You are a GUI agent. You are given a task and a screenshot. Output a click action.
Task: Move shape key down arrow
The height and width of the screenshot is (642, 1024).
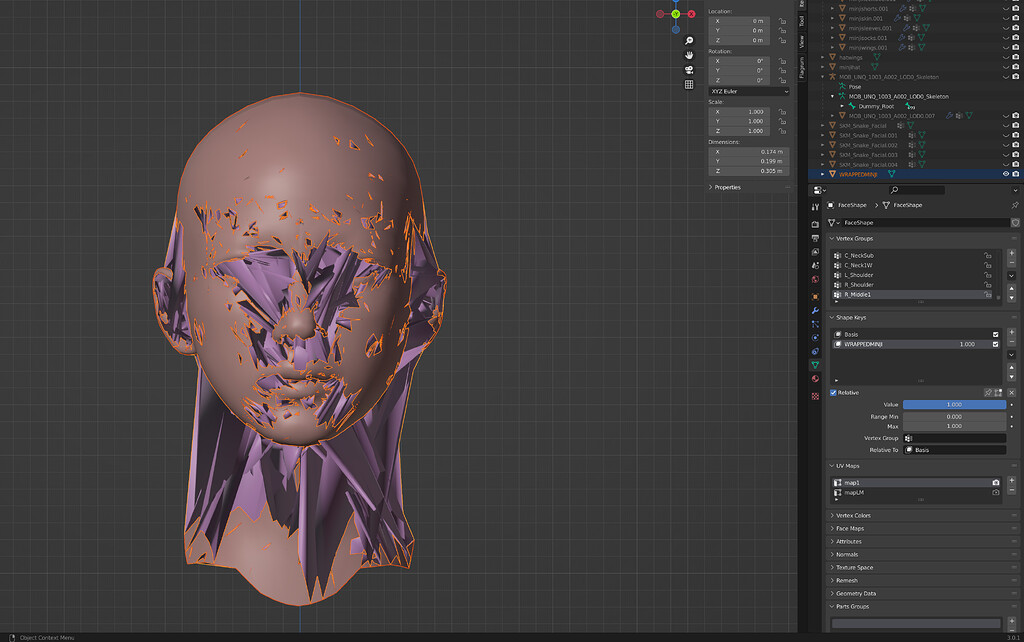1012,377
